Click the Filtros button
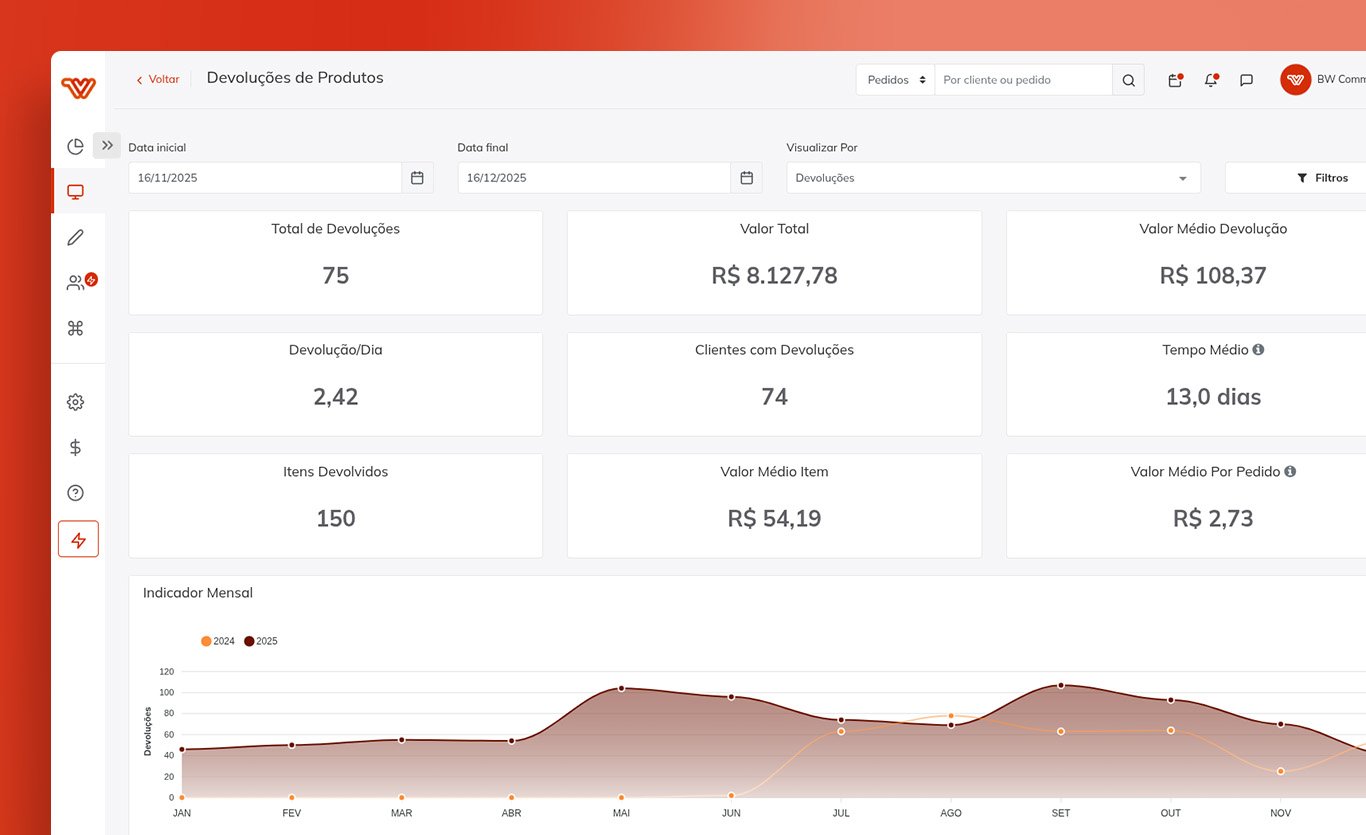1366x835 pixels. pos(1322,178)
